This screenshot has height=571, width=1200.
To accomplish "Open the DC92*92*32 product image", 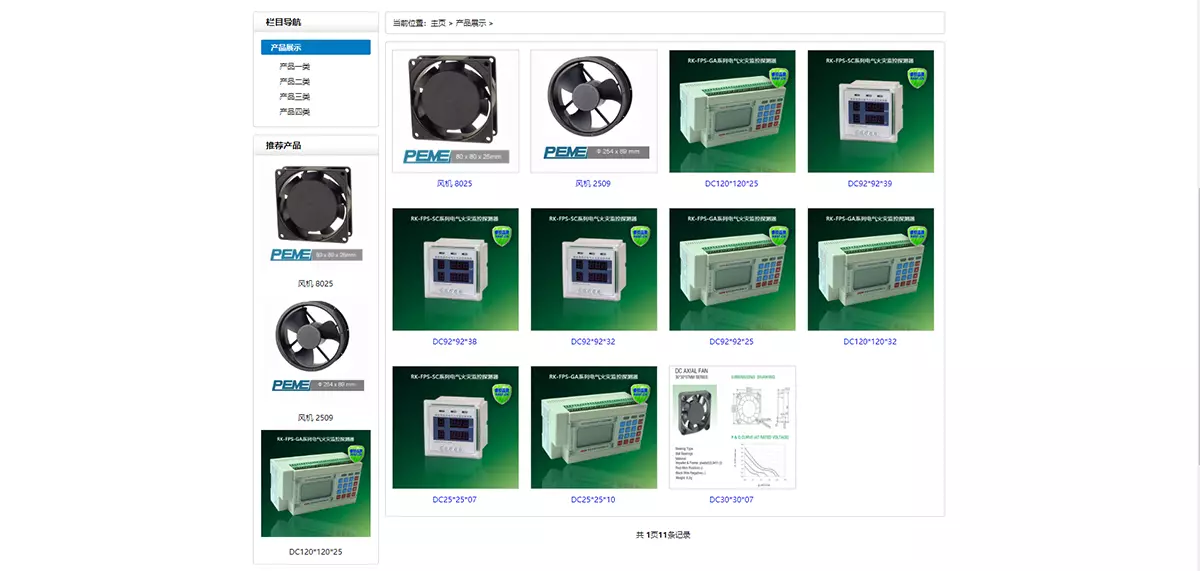I will pyautogui.click(x=593, y=269).
